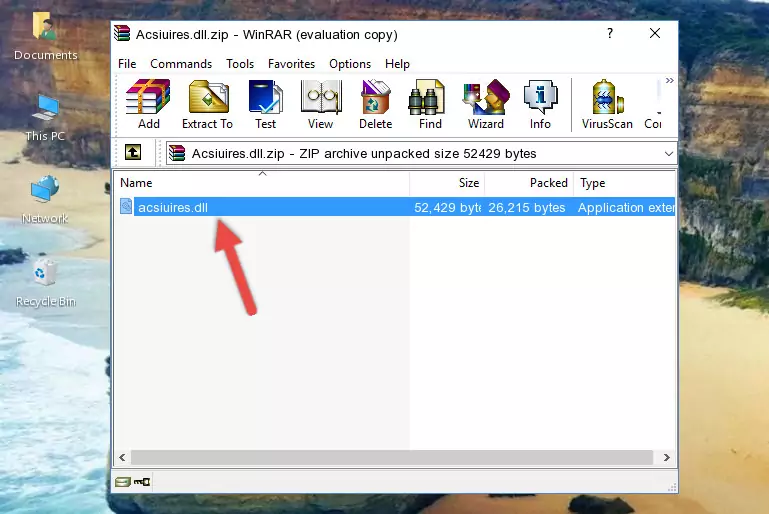Click the horizontal scrollbar right arrow
The image size is (769, 514).
666,458
